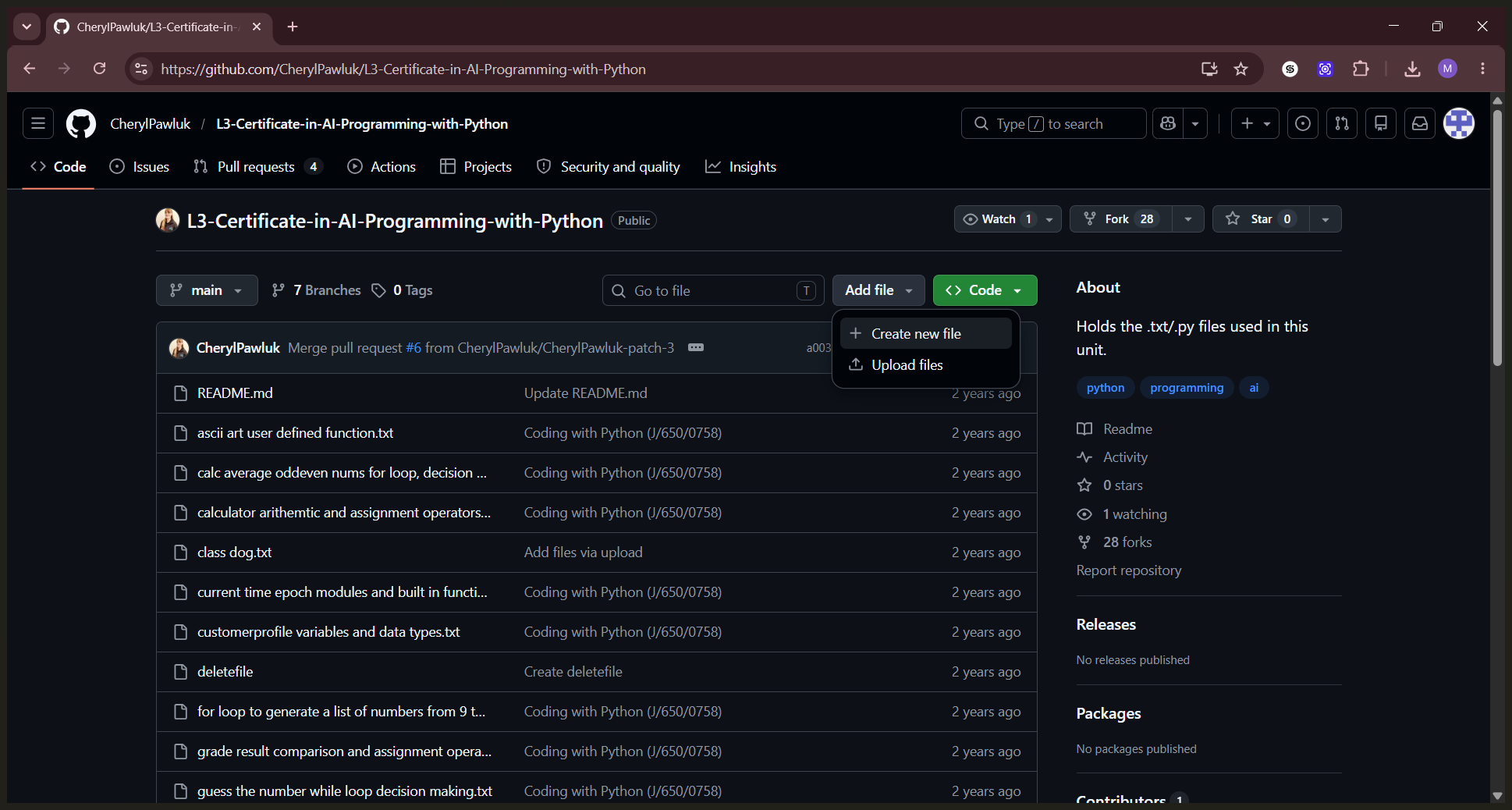Open the browser downloads icon
The height and width of the screenshot is (810, 1512).
point(1412,69)
